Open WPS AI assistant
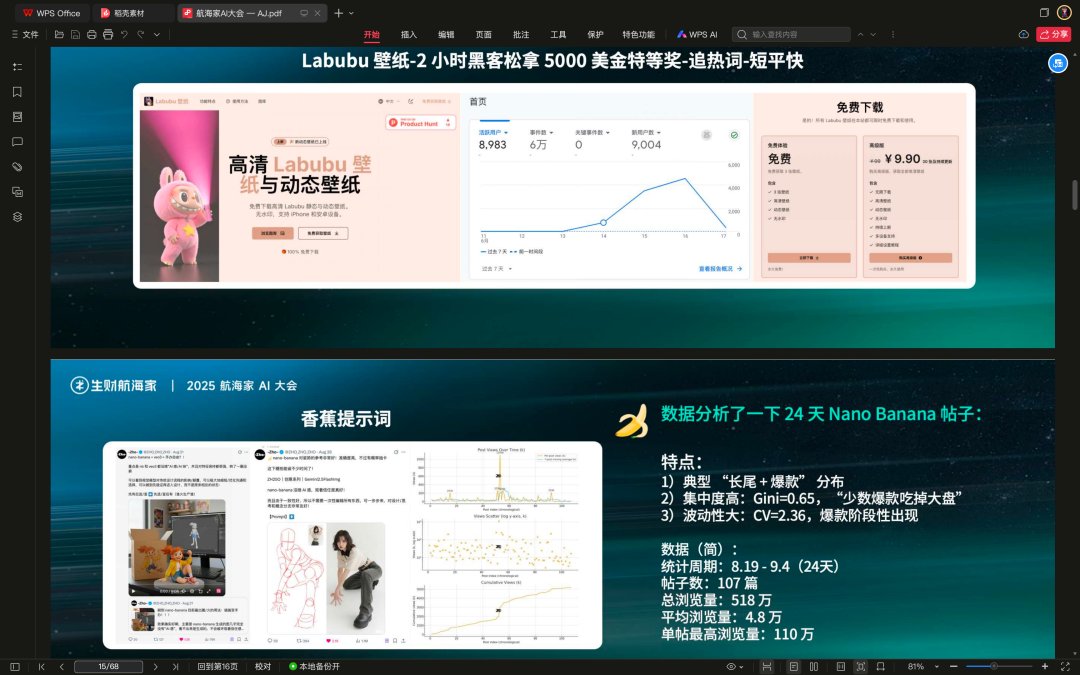This screenshot has width=1080, height=675. [697, 34]
